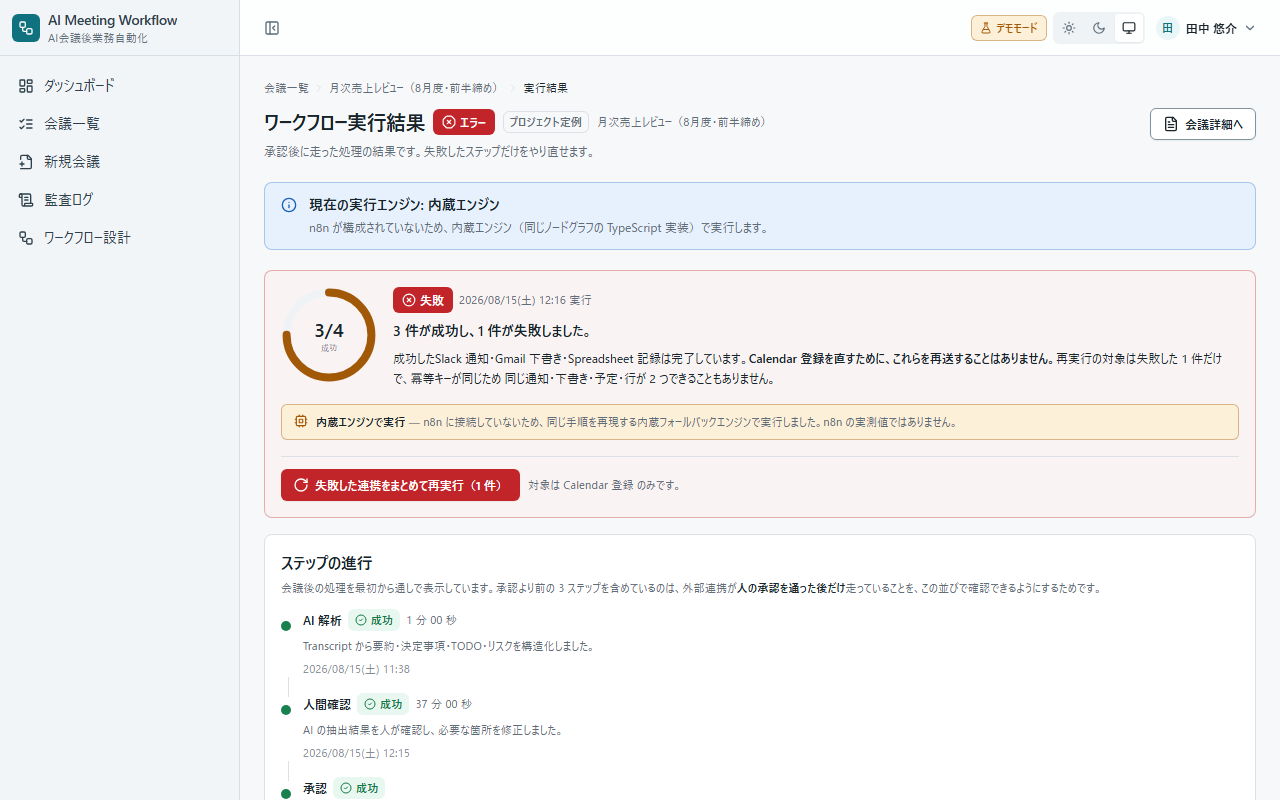The height and width of the screenshot is (800, 1280).
Task: Click the red エラー status badge
Action: [464, 122]
